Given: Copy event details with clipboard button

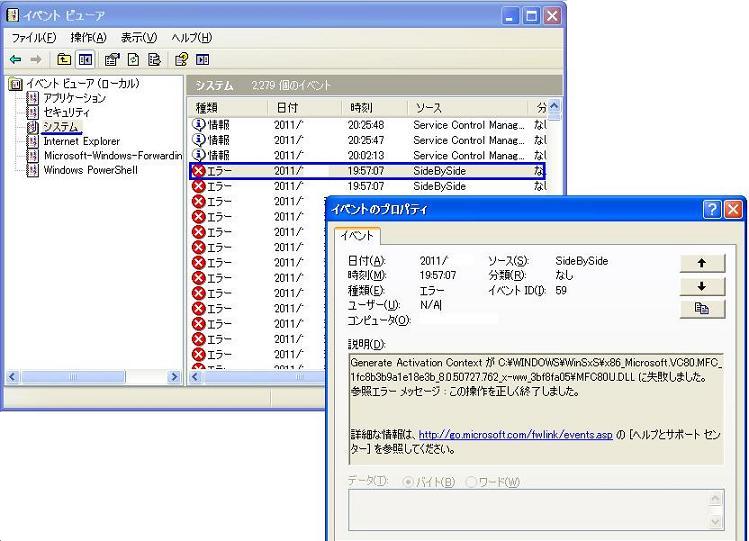Looking at the screenshot, I should tap(701, 310).
